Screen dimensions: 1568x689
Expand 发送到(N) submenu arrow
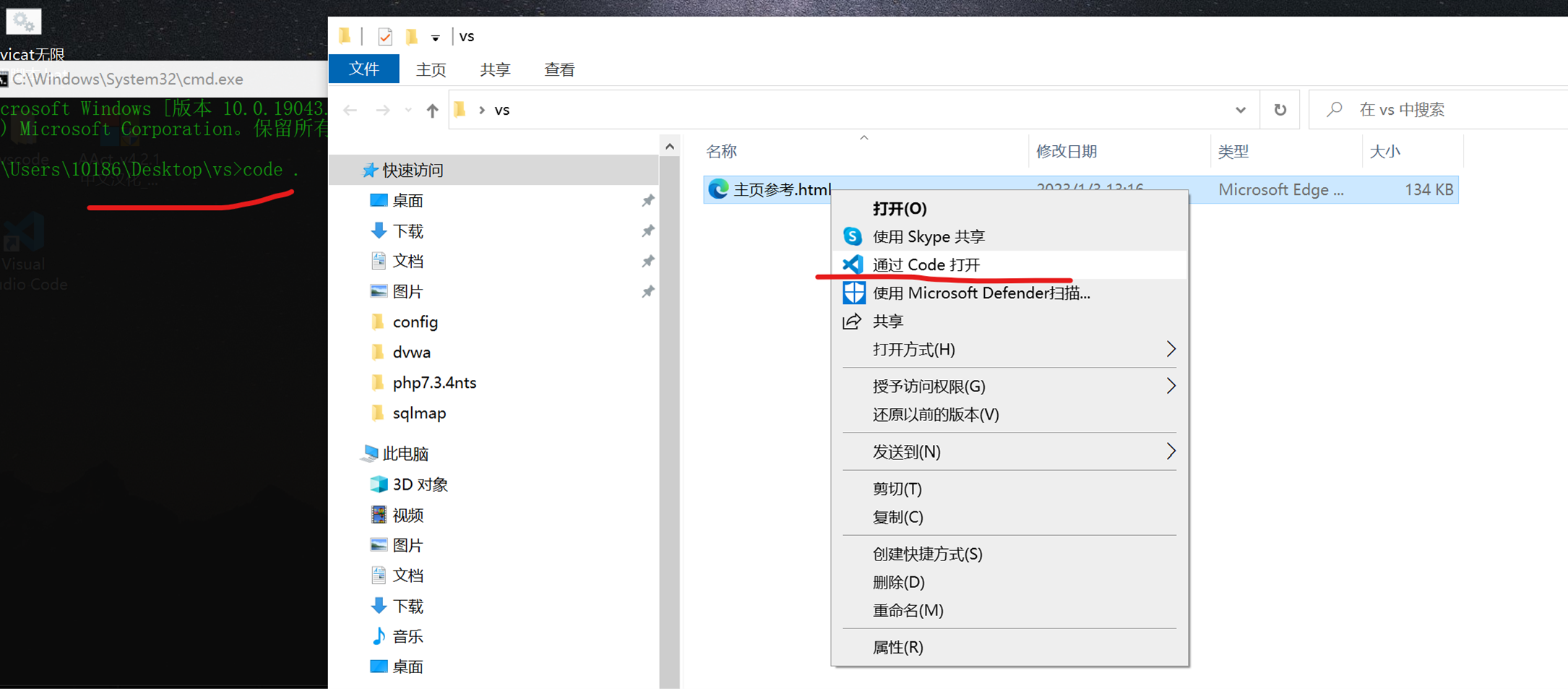1171,451
